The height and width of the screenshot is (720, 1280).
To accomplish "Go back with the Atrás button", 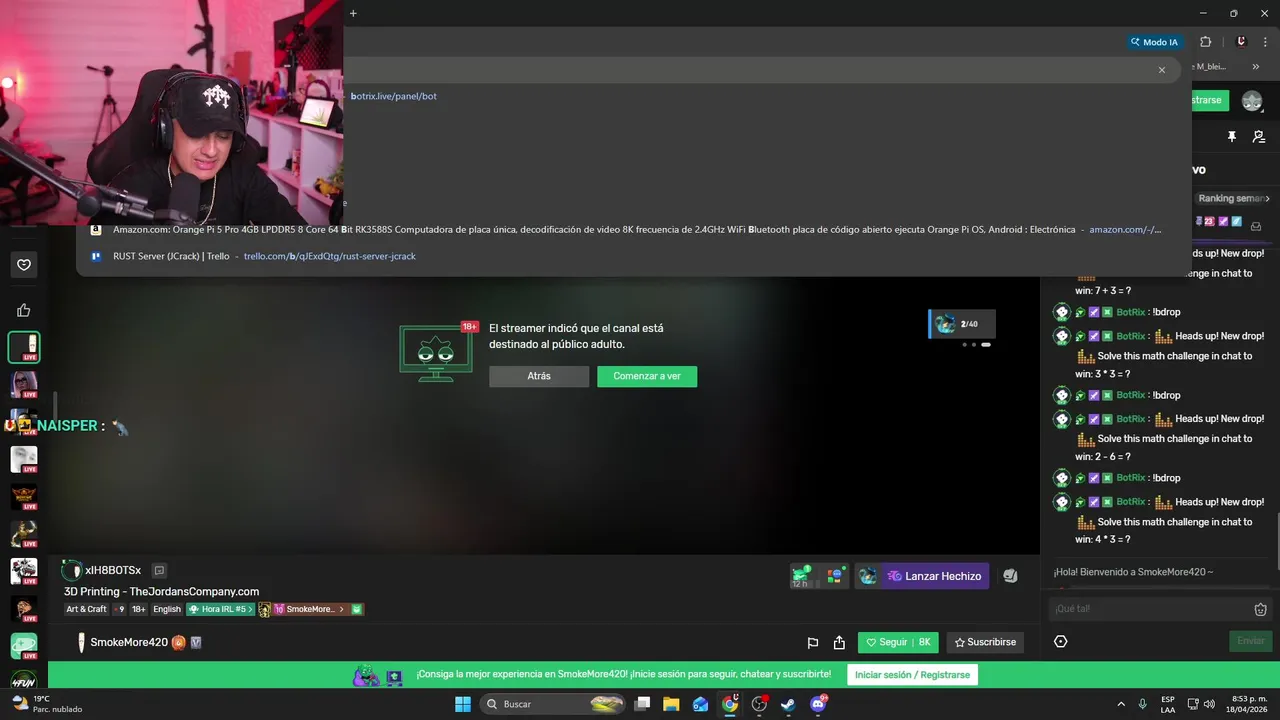I will point(539,376).
